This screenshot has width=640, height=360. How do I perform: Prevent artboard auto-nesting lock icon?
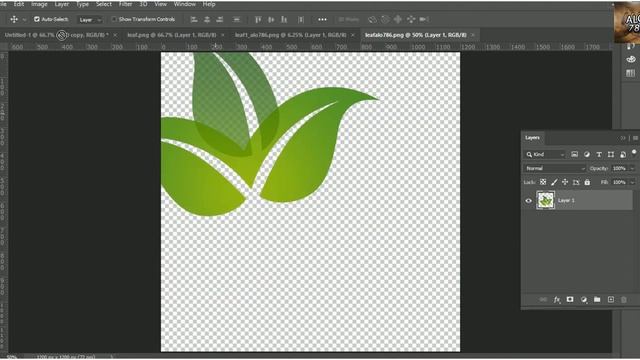pos(576,182)
